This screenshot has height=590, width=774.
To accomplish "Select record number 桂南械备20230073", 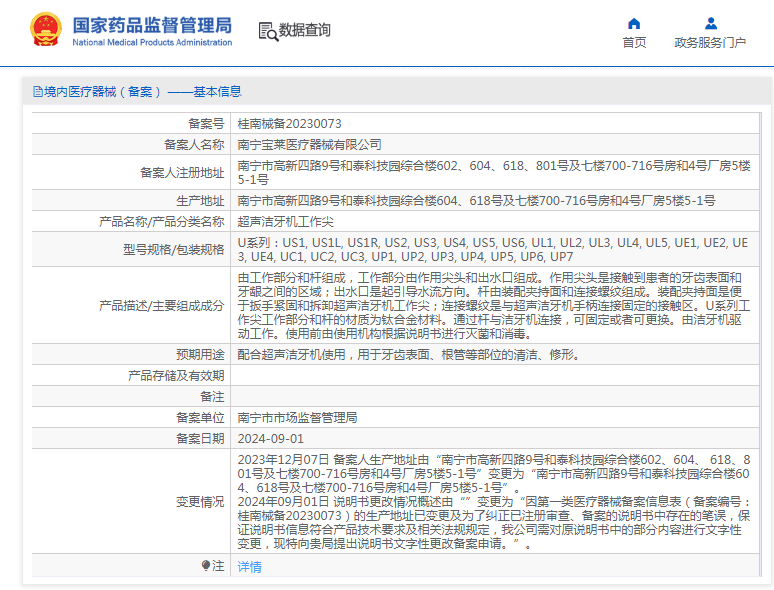I will pos(289,123).
